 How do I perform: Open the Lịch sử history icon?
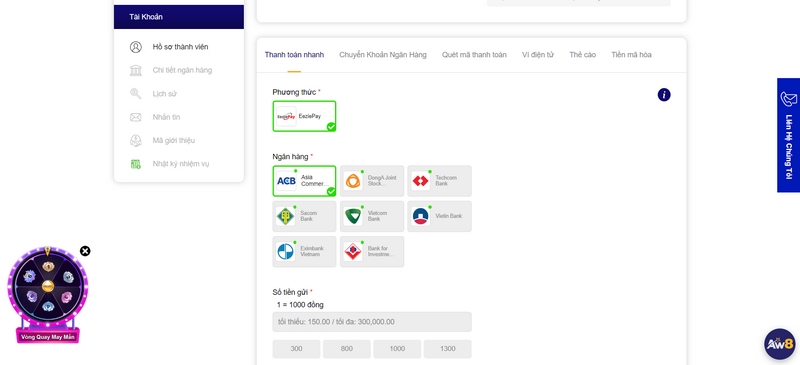tap(136, 94)
